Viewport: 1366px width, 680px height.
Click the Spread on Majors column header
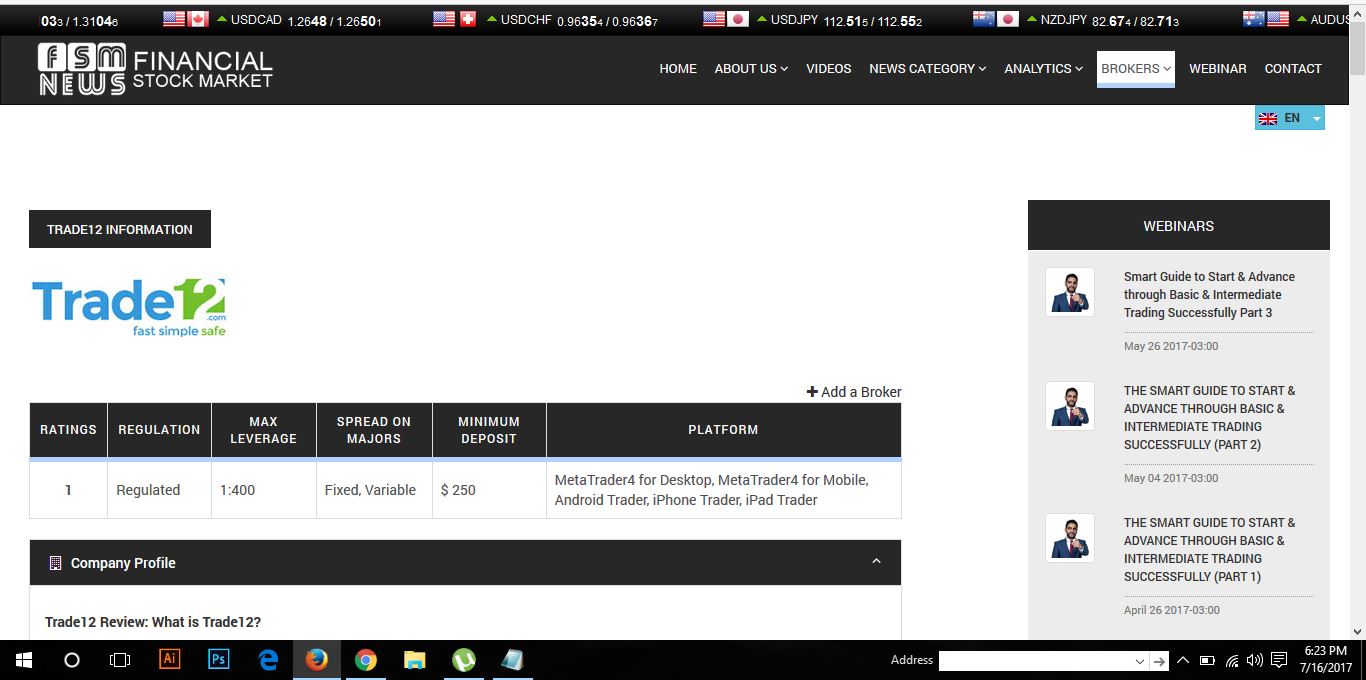point(374,430)
